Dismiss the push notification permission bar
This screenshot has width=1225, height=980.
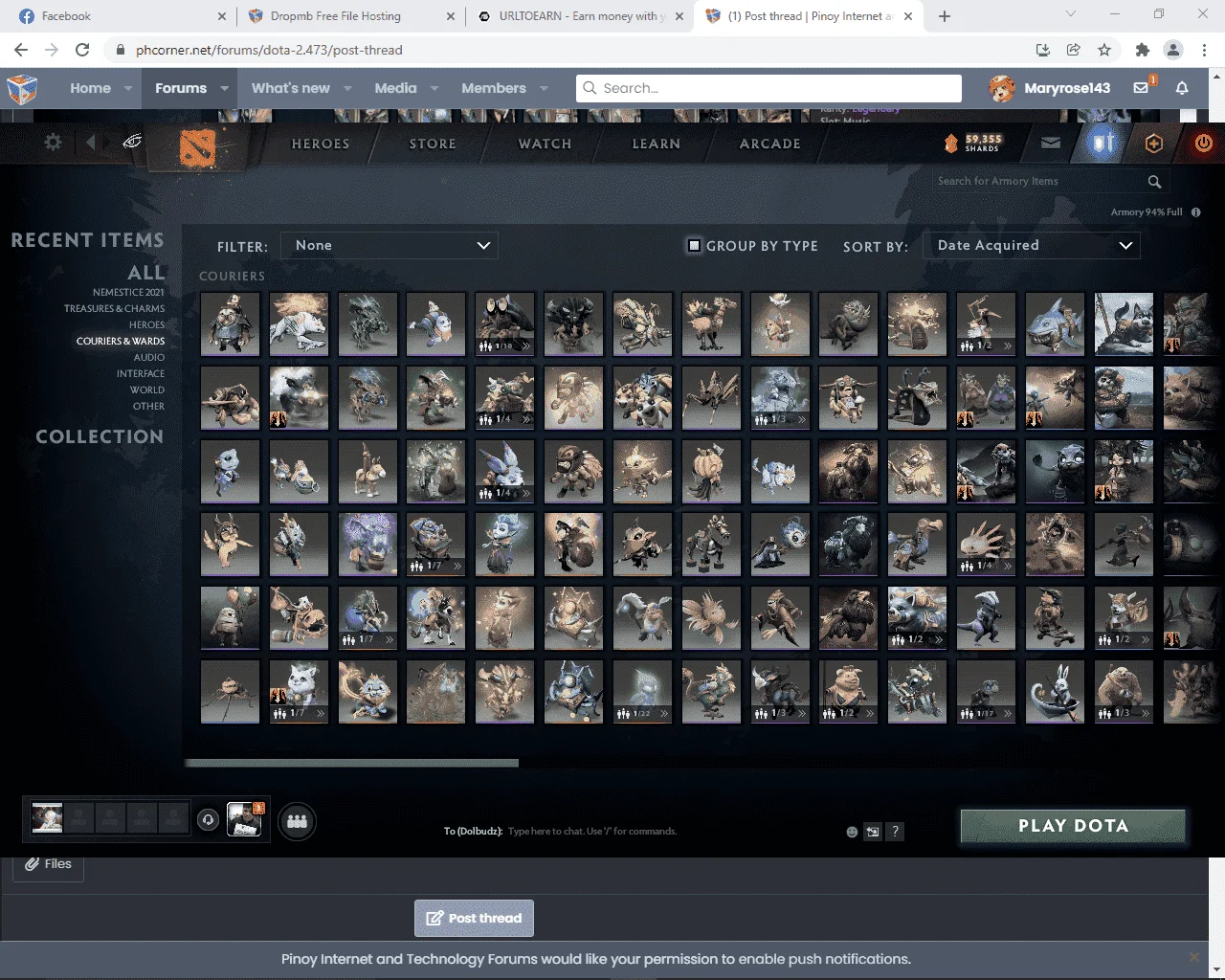pos(1193,957)
